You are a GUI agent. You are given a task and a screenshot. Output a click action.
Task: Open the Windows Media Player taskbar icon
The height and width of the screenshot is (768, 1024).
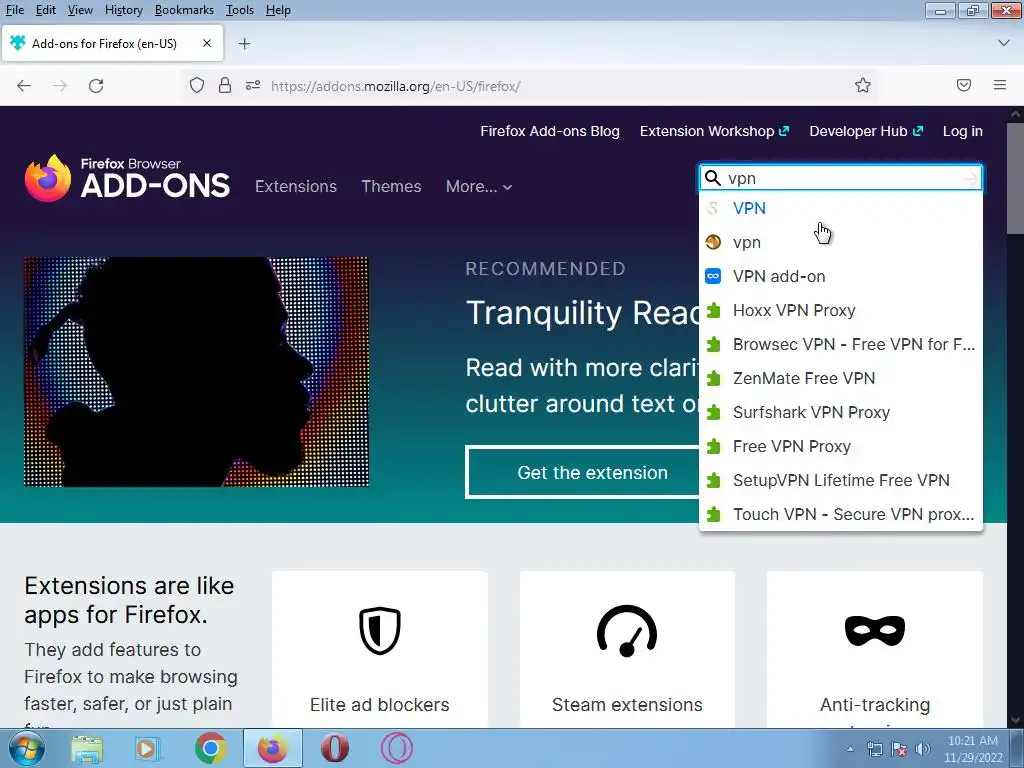point(148,748)
